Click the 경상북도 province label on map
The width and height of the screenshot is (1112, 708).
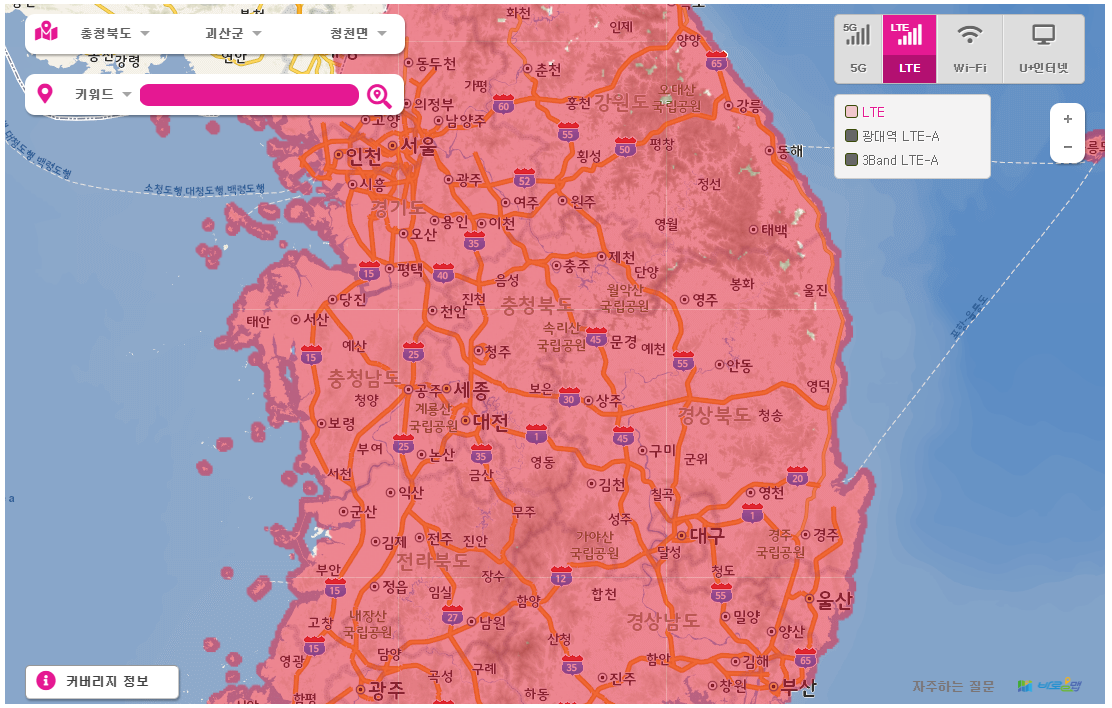pyautogui.click(x=713, y=415)
